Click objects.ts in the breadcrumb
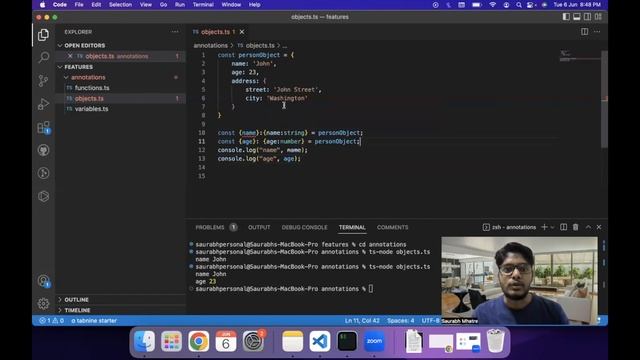This screenshot has width=640, height=360. click(x=260, y=45)
